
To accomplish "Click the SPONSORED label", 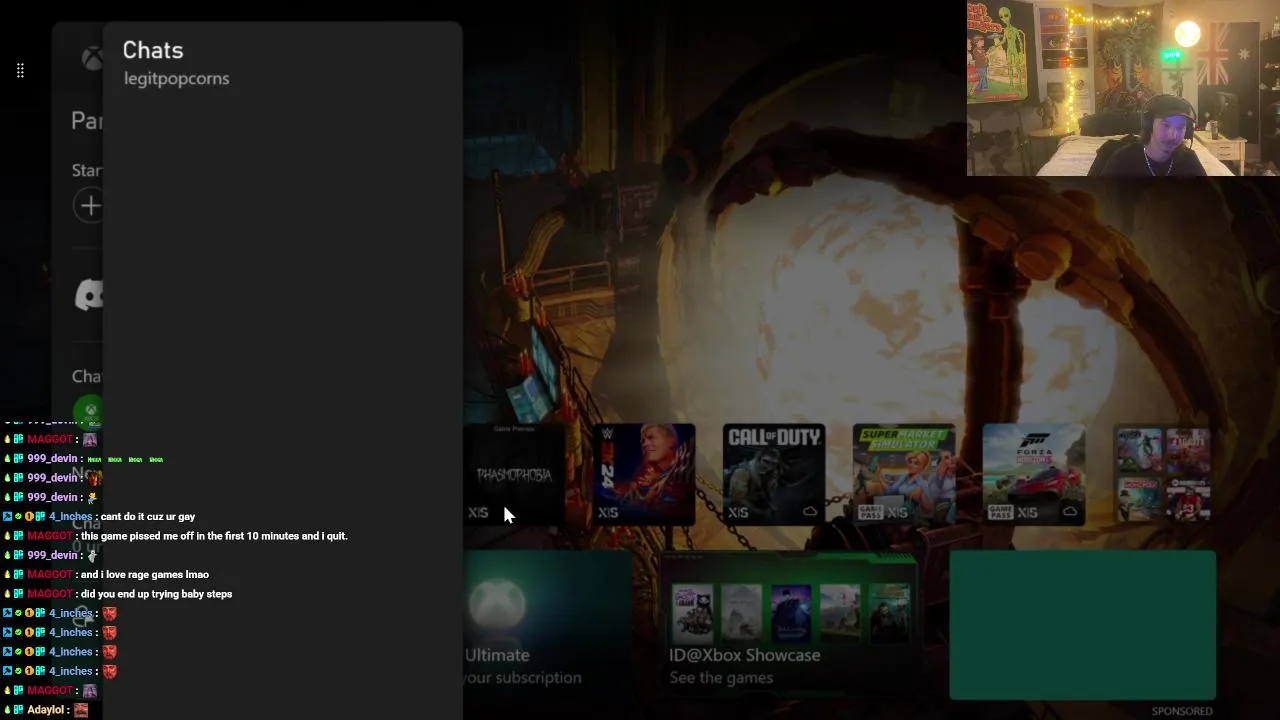I will [x=1182, y=711].
